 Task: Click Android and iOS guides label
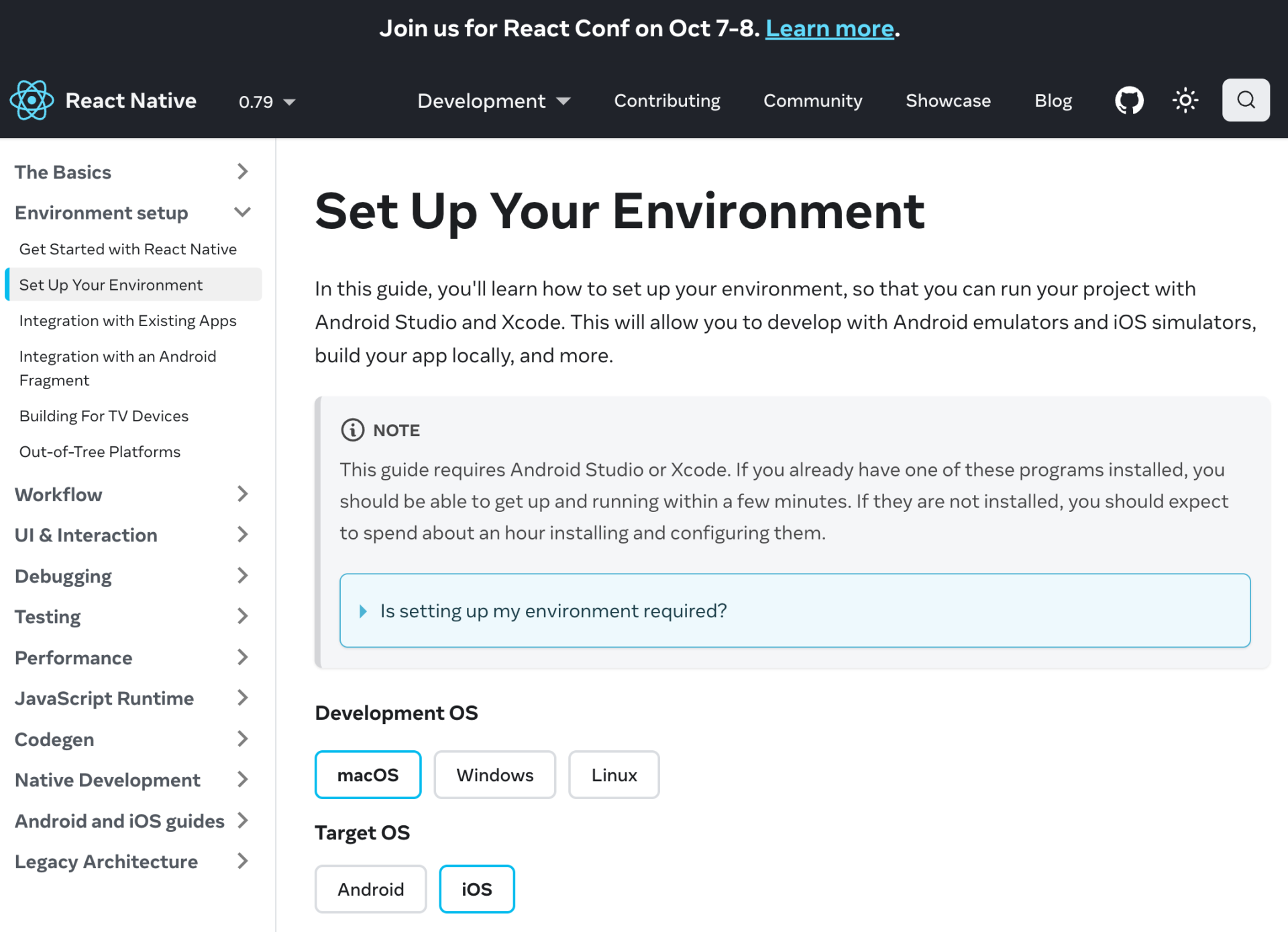[x=119, y=821]
